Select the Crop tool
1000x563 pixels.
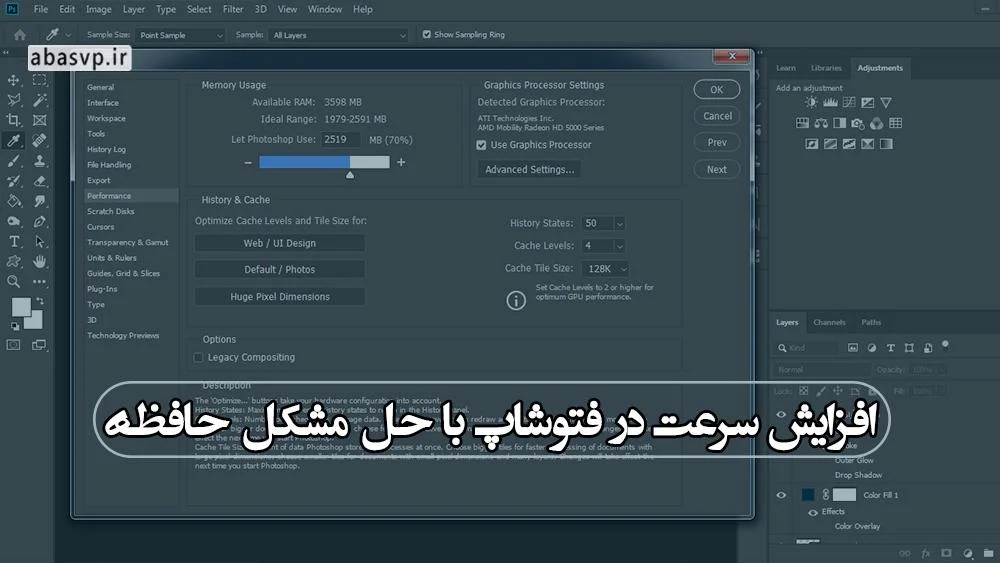coord(13,120)
